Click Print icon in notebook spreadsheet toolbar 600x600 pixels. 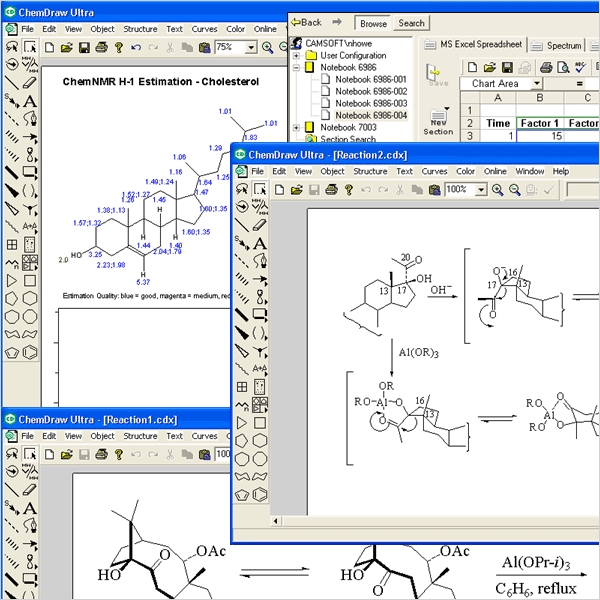[x=546, y=68]
